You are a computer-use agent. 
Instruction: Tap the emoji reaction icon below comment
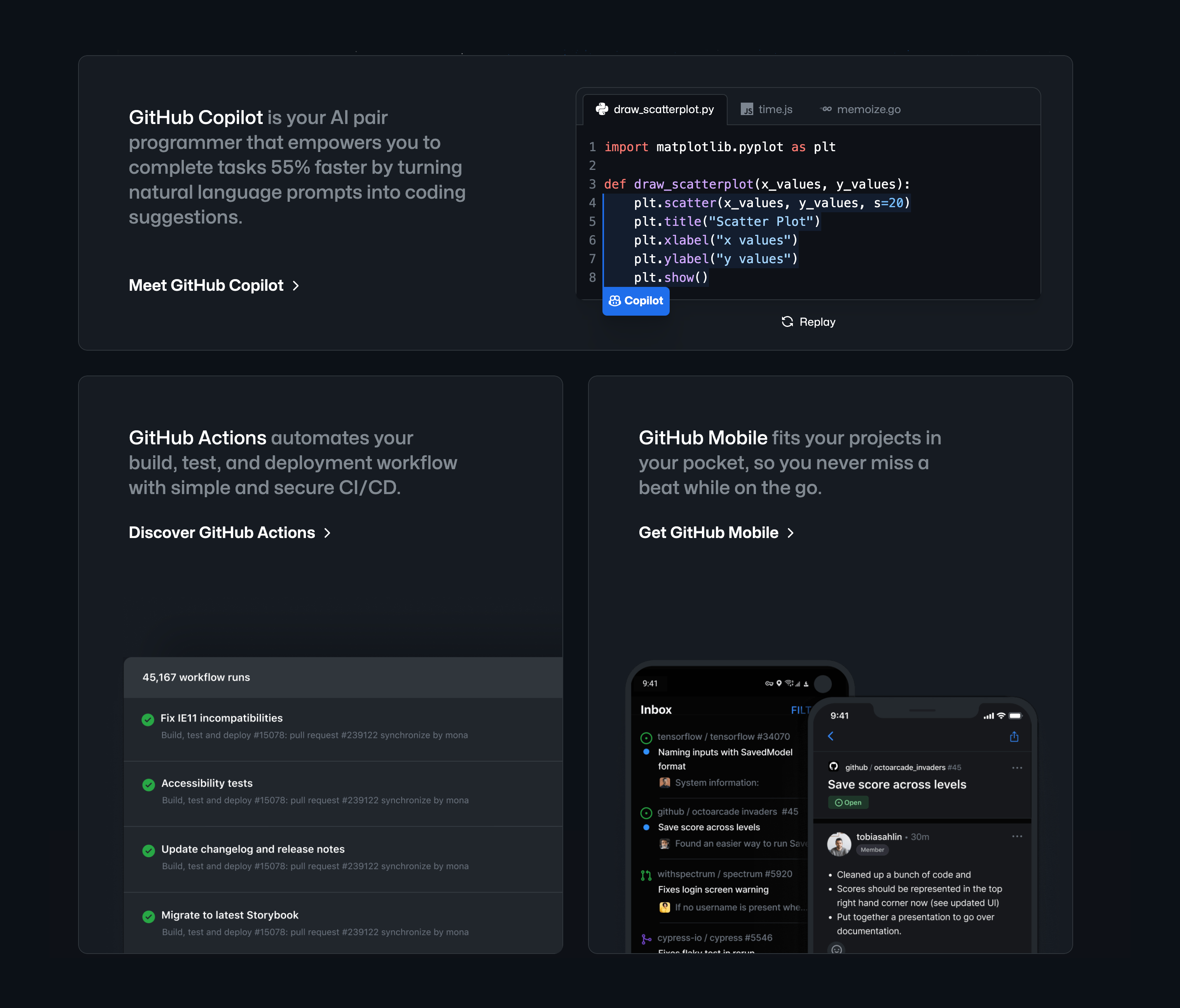(x=836, y=949)
